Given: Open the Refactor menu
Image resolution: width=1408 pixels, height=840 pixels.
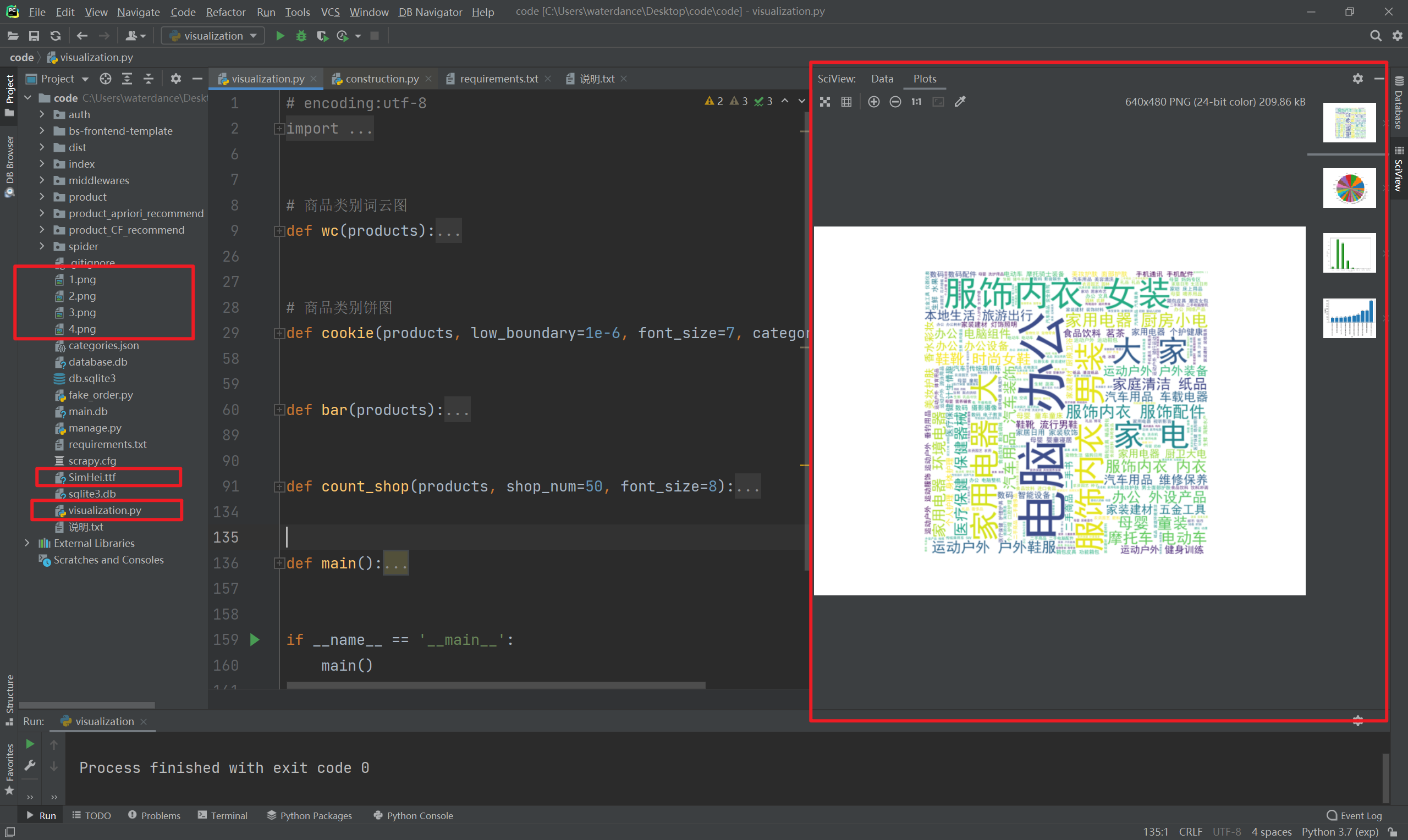Looking at the screenshot, I should pos(226,12).
